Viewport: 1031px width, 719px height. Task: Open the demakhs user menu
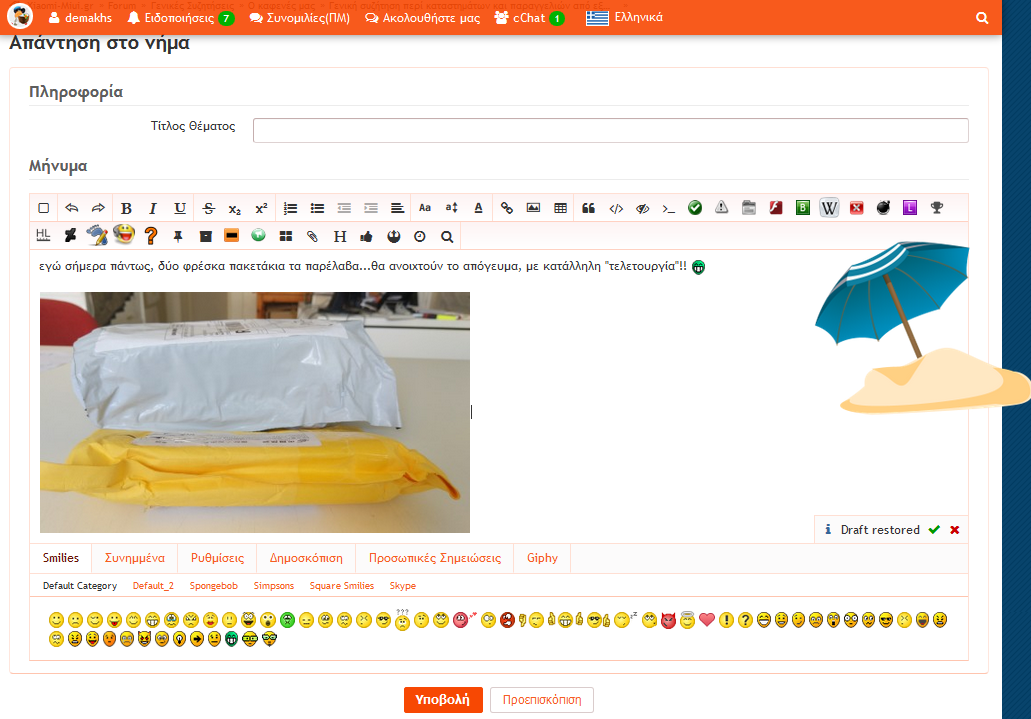80,18
